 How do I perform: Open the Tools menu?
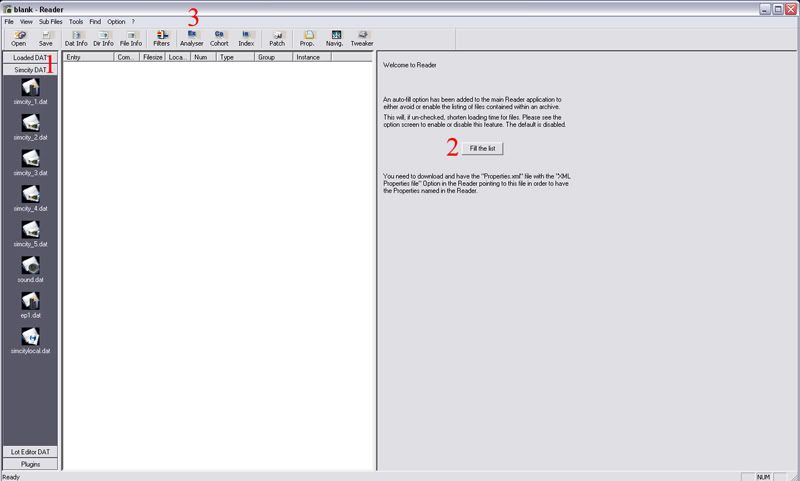click(76, 21)
